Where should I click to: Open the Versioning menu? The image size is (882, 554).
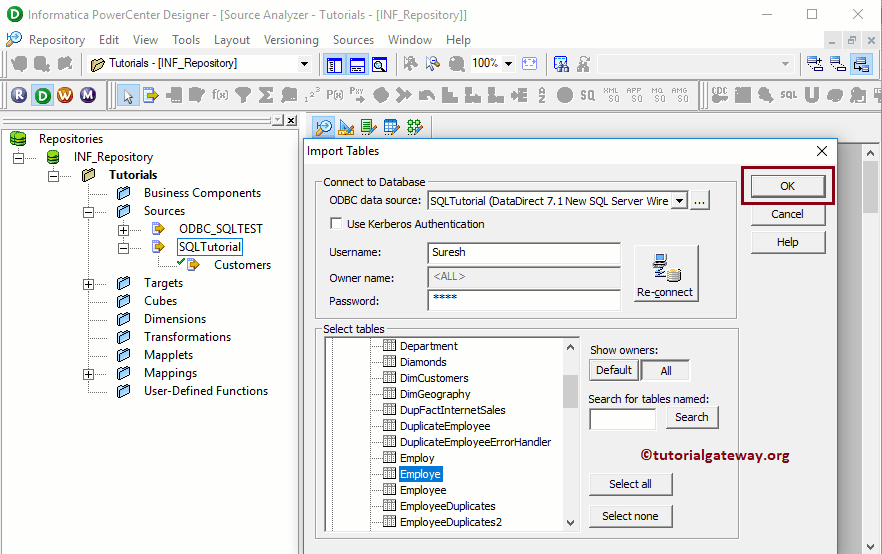(x=291, y=40)
